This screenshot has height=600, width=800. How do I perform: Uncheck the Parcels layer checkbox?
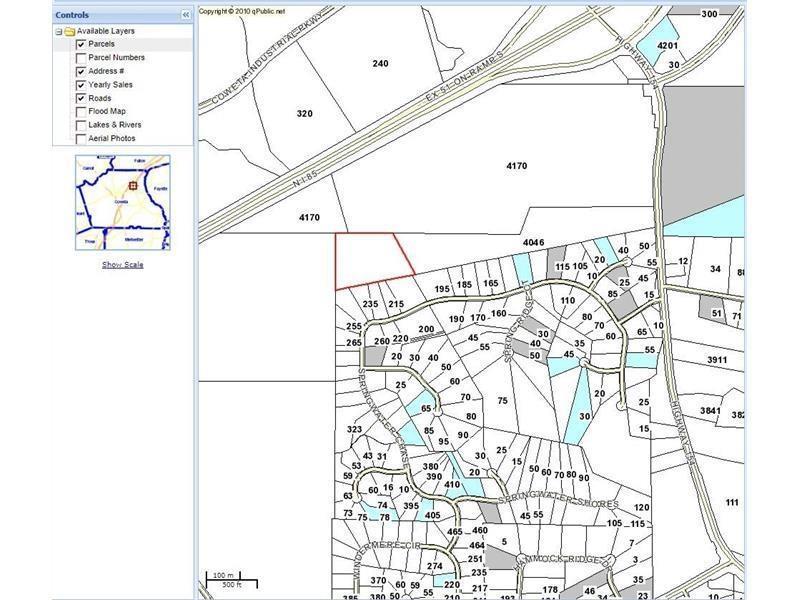(x=81, y=44)
